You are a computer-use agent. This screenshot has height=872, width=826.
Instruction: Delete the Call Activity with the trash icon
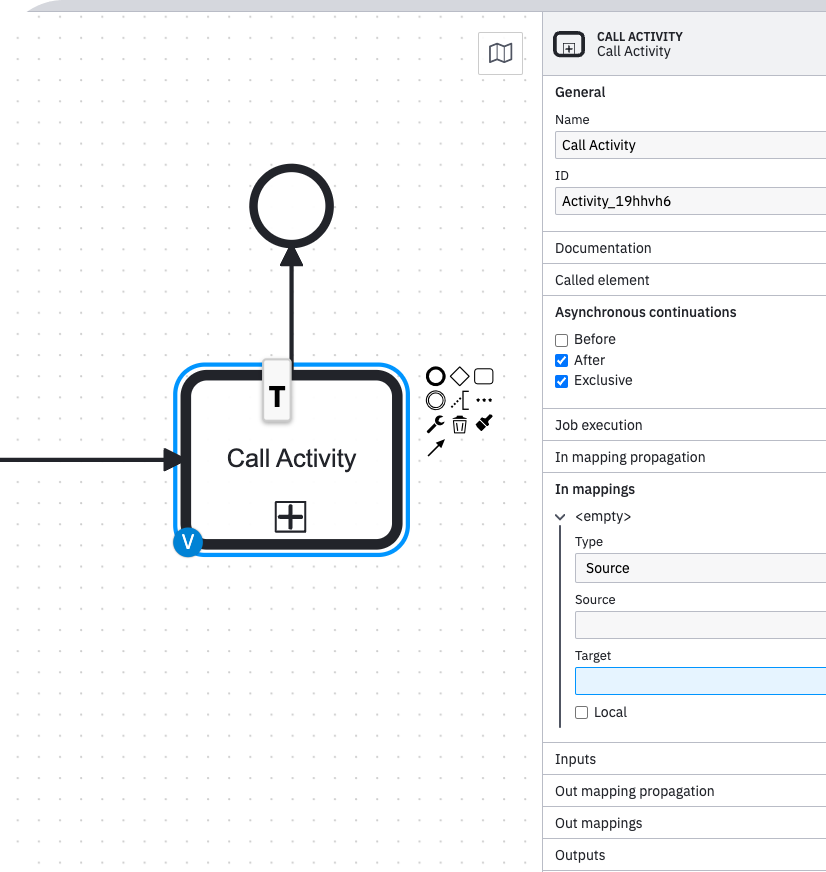coord(459,424)
